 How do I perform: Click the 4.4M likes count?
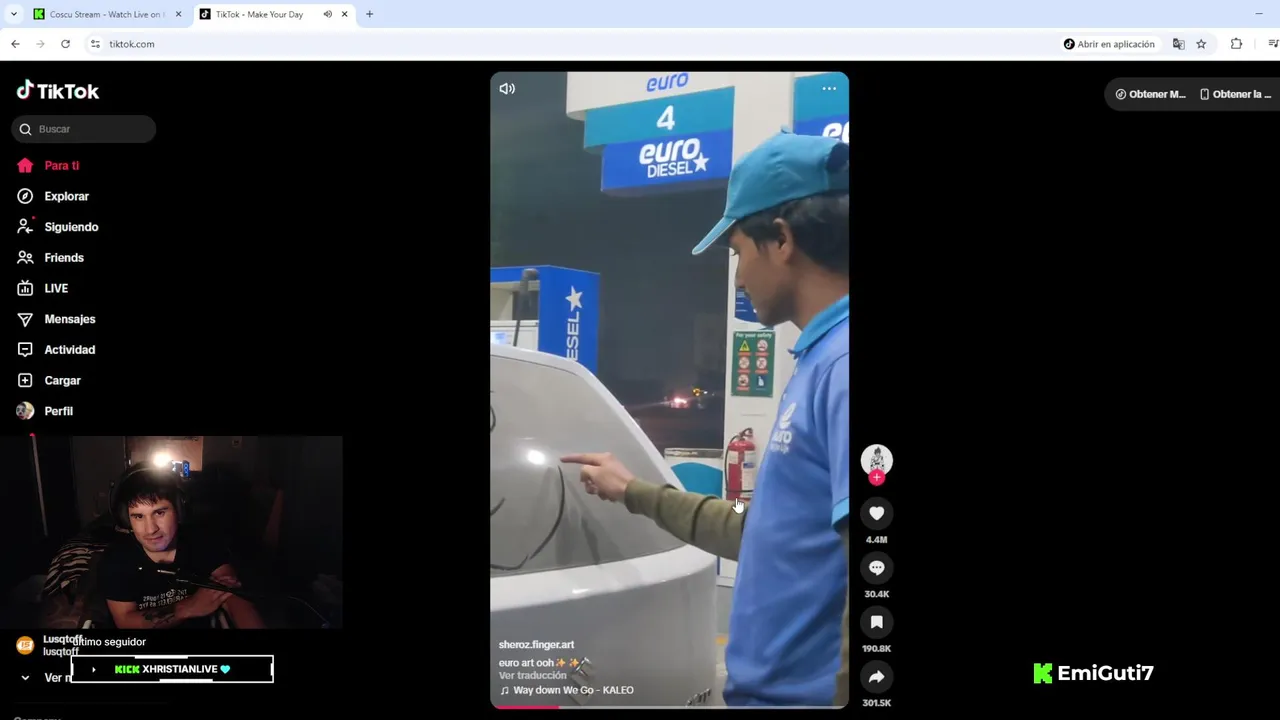[876, 540]
